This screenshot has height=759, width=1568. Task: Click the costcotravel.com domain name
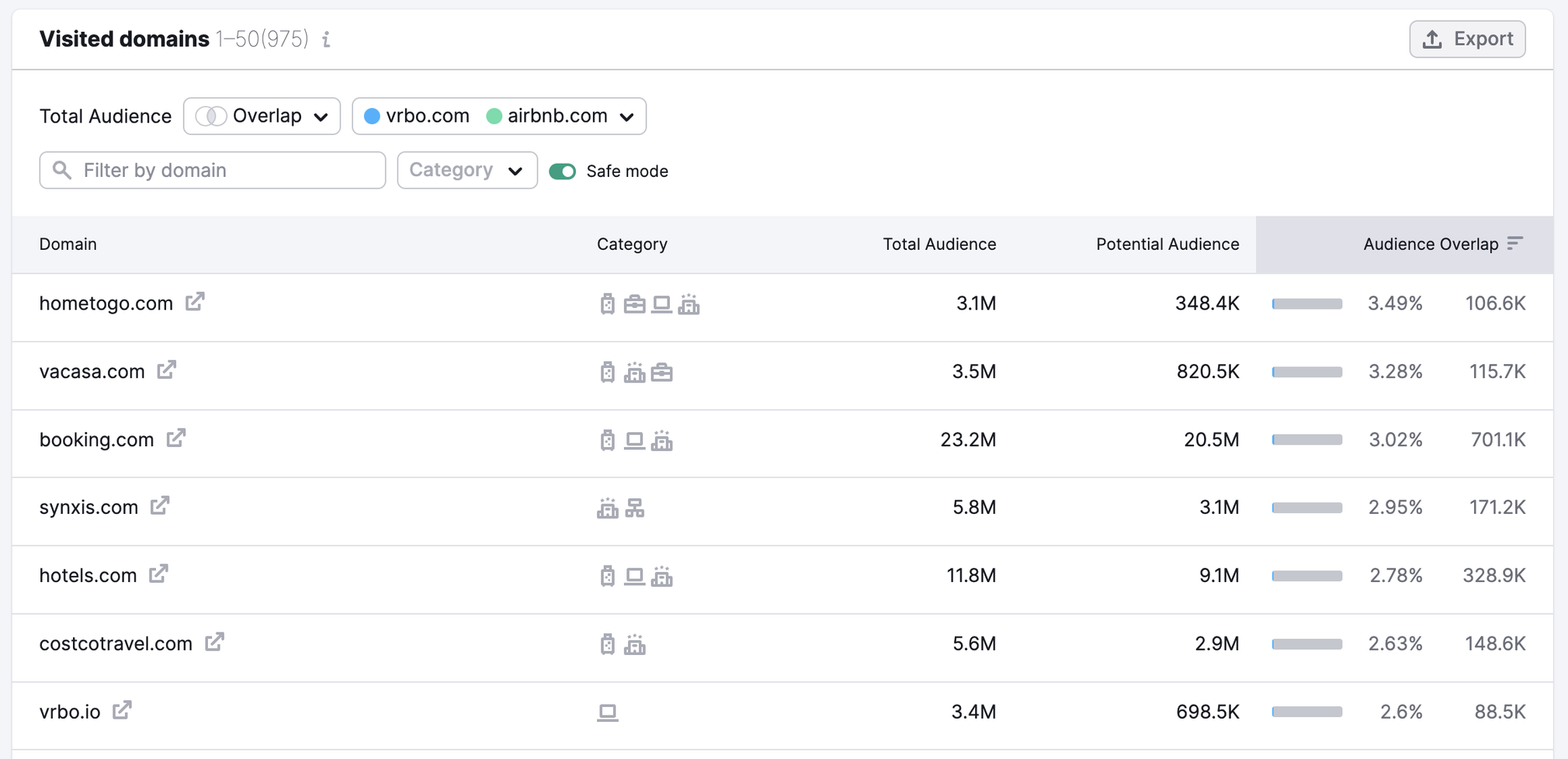(x=116, y=644)
